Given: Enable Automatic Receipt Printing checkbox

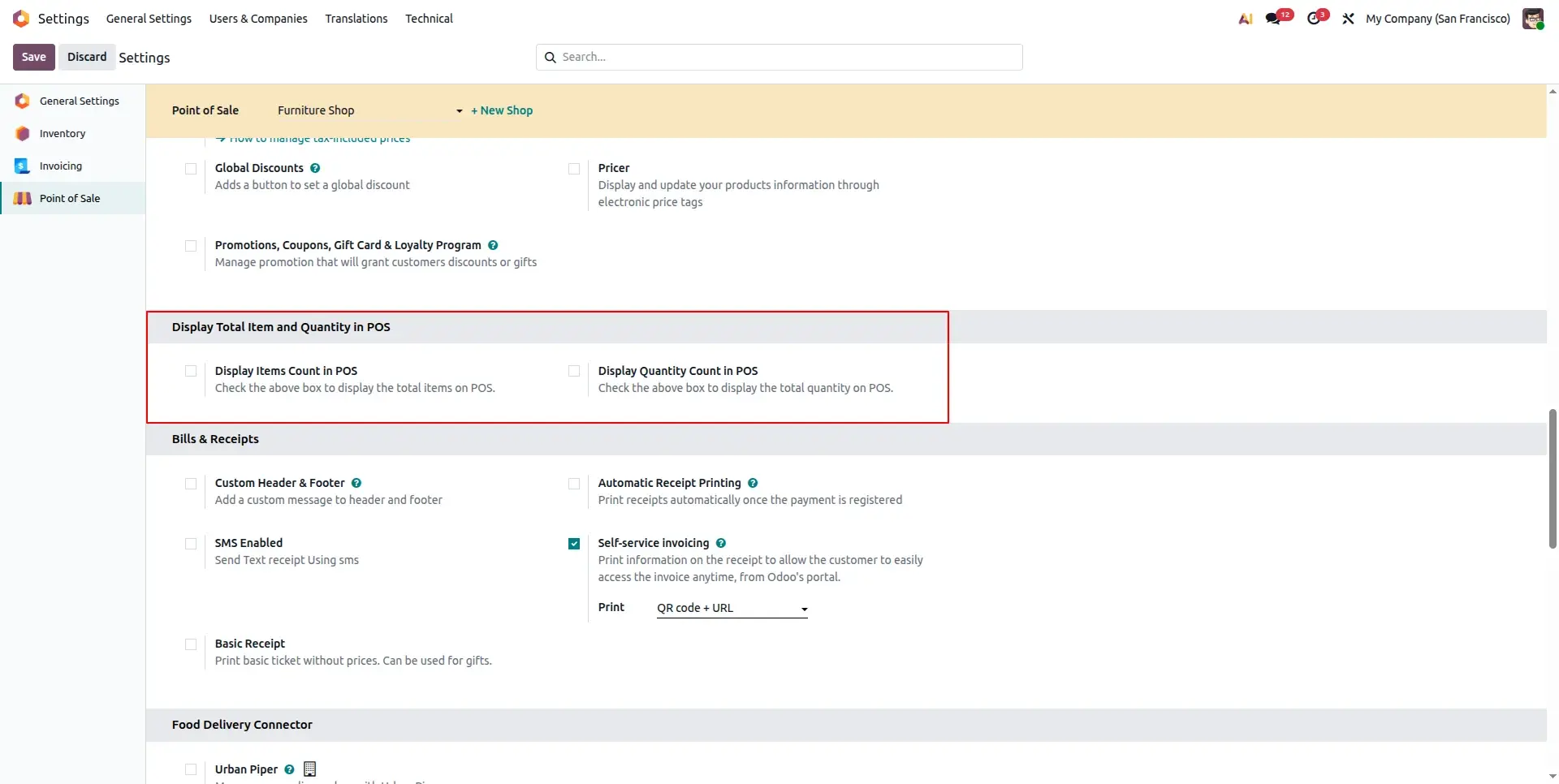Looking at the screenshot, I should tap(574, 484).
